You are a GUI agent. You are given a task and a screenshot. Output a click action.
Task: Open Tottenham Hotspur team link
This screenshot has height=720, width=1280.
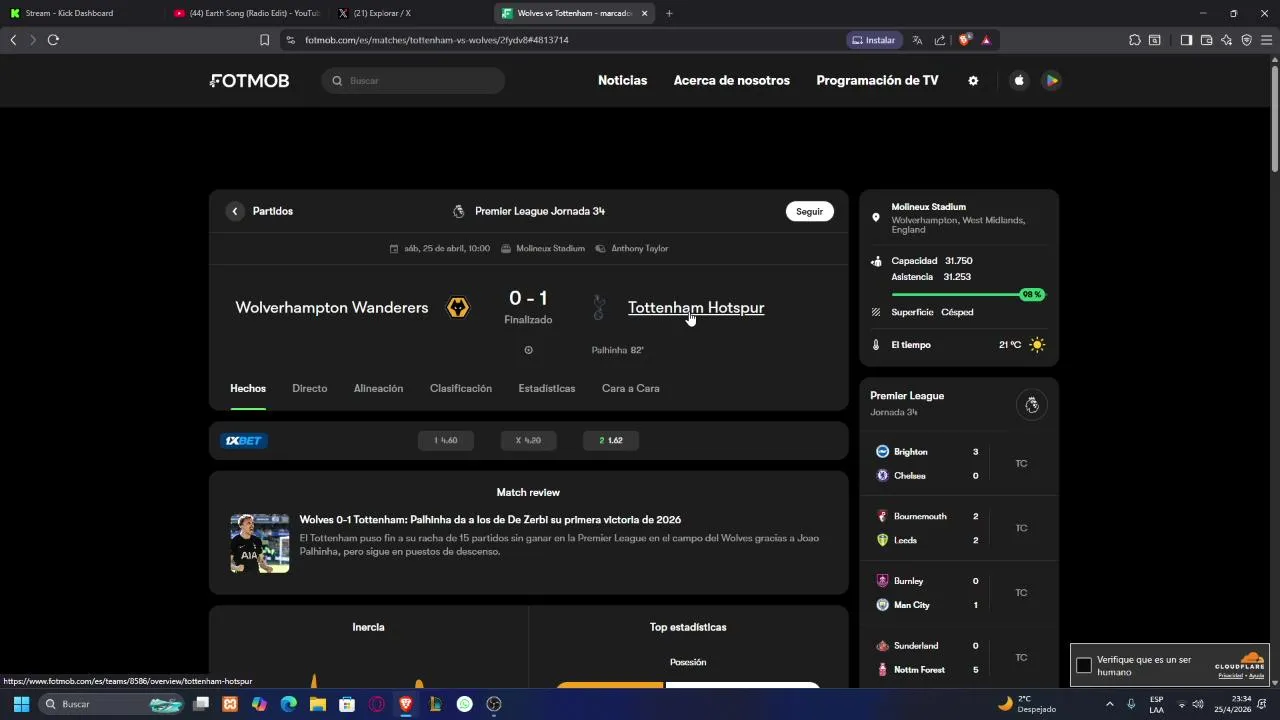point(696,308)
